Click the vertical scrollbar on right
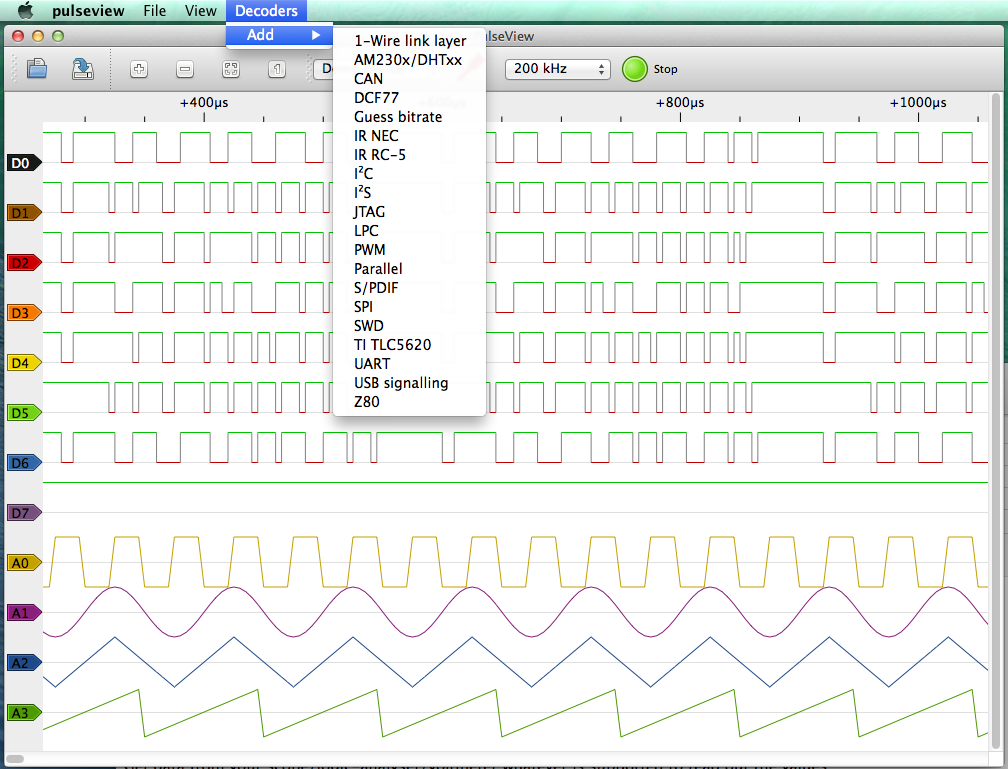This screenshot has height=769, width=1008. [x=994, y=420]
